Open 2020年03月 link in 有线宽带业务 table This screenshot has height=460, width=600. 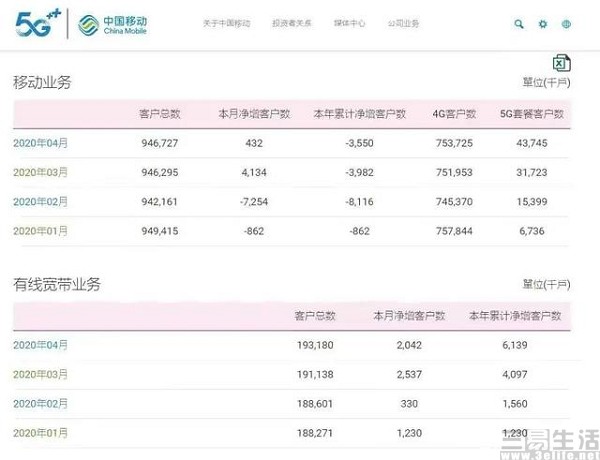pyautogui.click(x=40, y=374)
